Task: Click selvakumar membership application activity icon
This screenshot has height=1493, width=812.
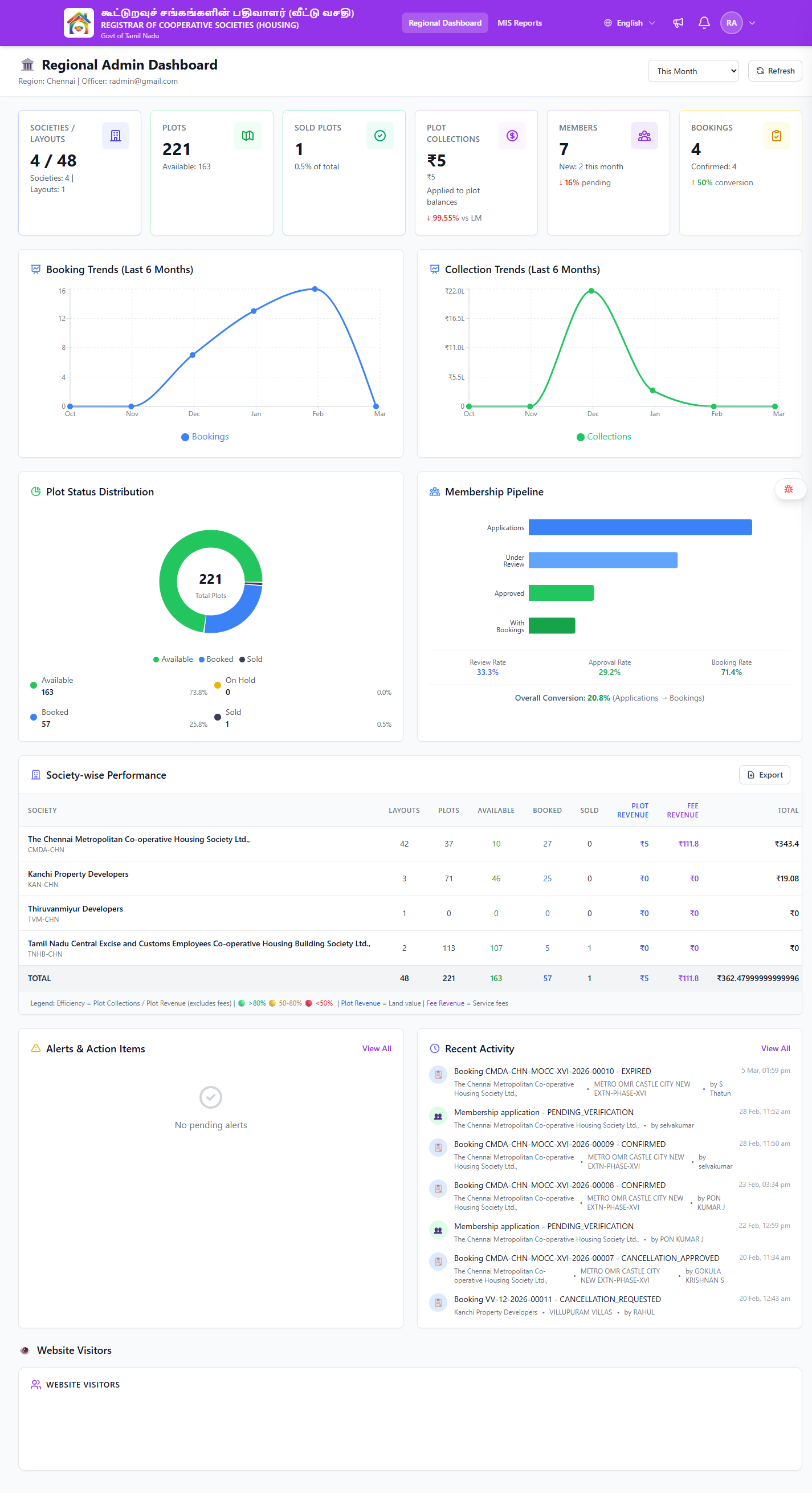Action: point(438,1116)
